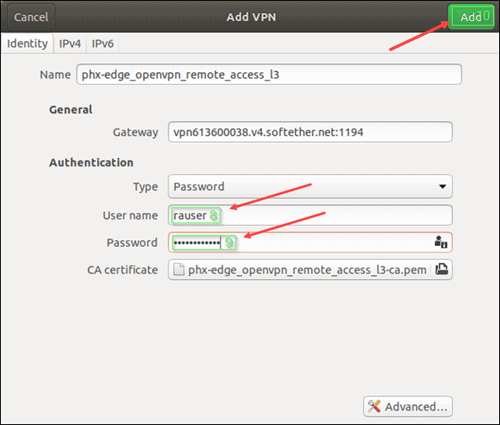
Task: Switch to the IPv4 tab
Action: [x=70, y=43]
